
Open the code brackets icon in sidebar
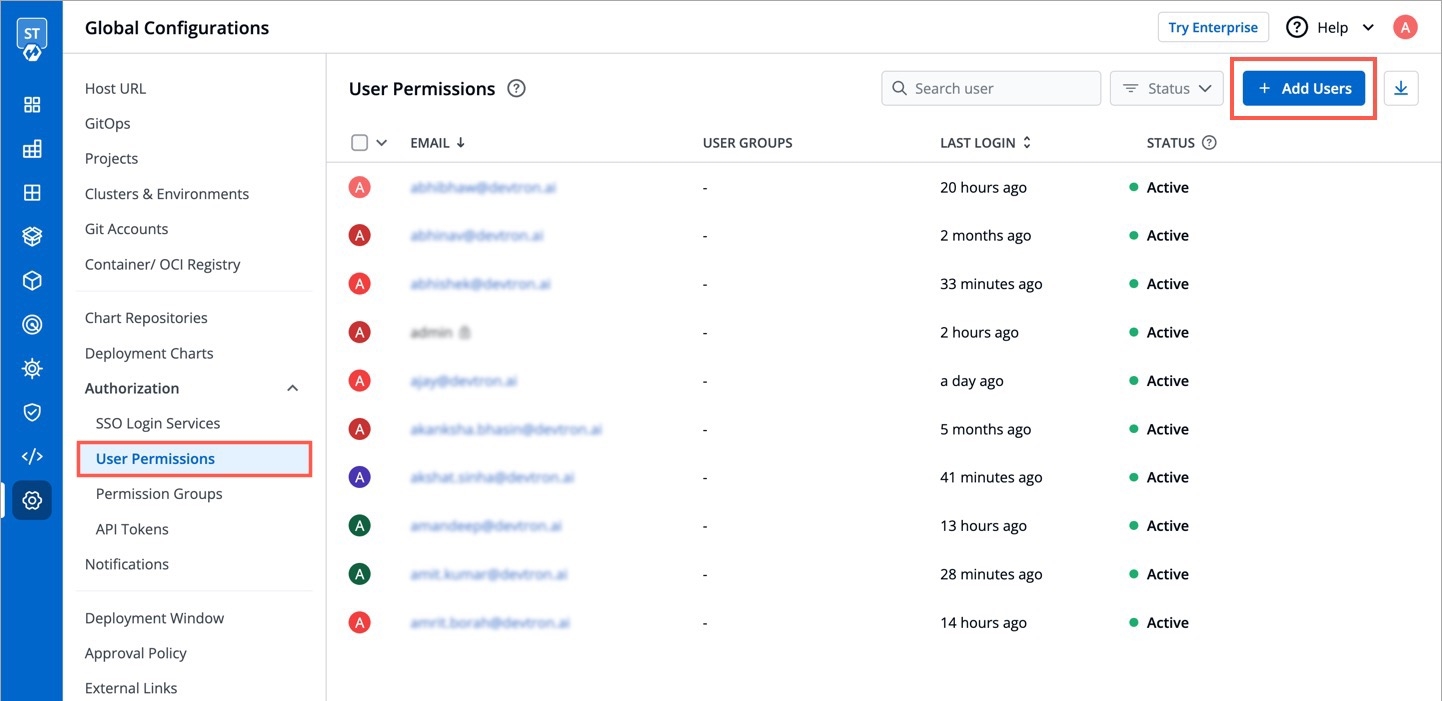[x=32, y=456]
